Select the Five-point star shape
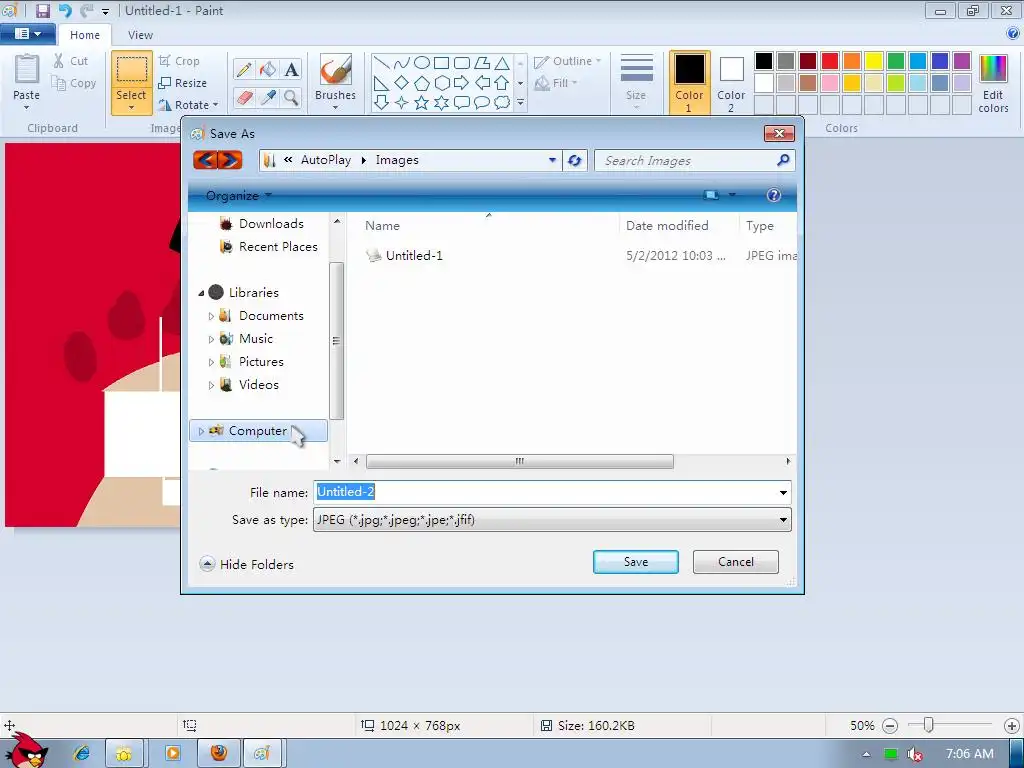Screen dimensions: 1024x768 (x=422, y=103)
